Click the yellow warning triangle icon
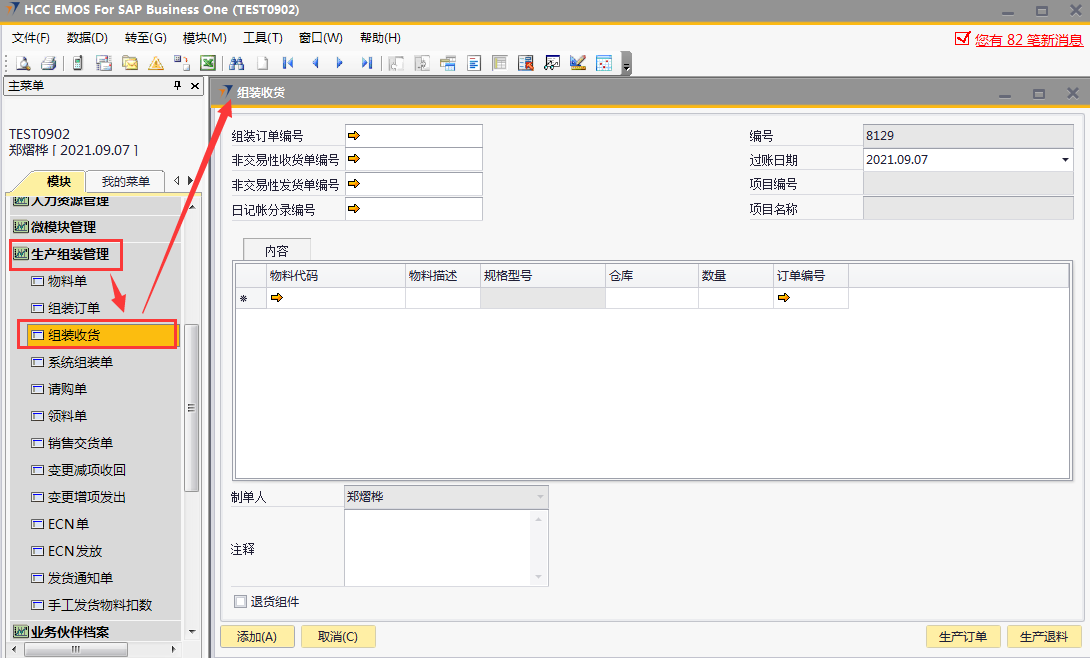The width and height of the screenshot is (1090, 658). [x=156, y=63]
